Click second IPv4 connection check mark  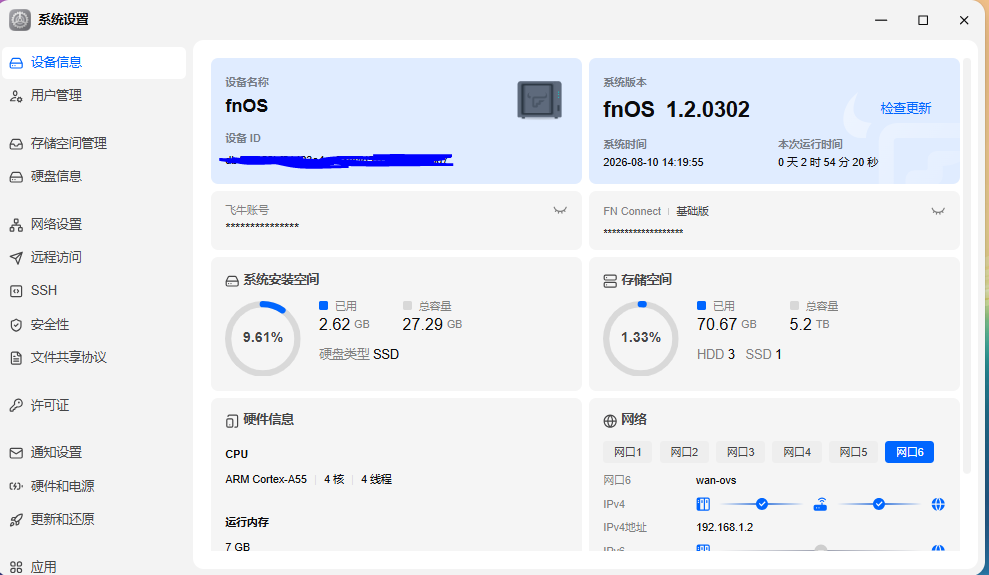(879, 504)
